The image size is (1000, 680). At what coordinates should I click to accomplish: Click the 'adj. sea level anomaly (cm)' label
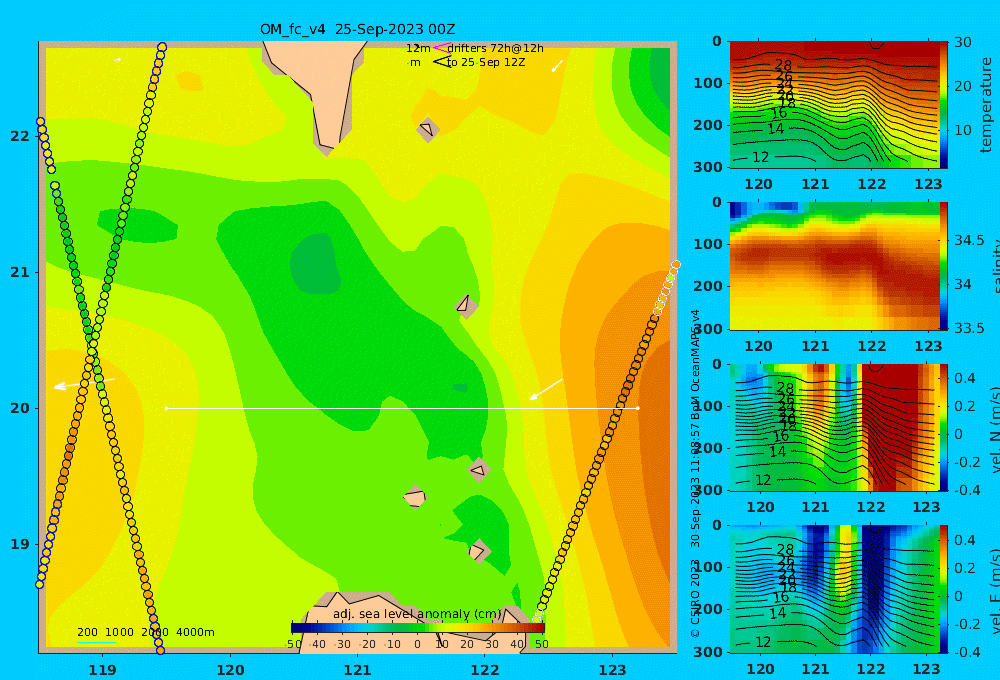[x=417, y=614]
